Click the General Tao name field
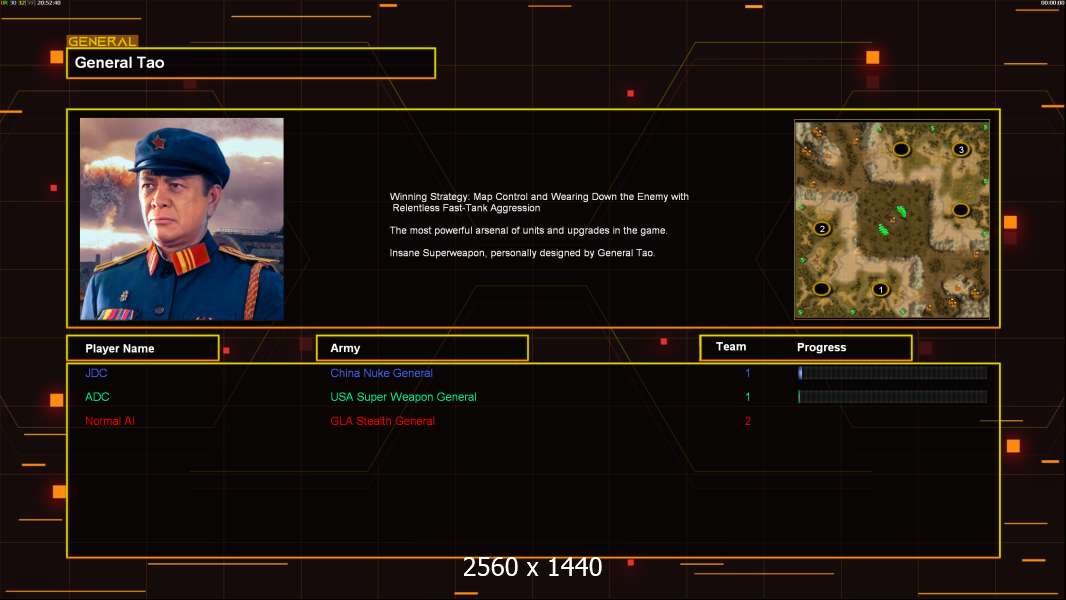 [x=251, y=63]
